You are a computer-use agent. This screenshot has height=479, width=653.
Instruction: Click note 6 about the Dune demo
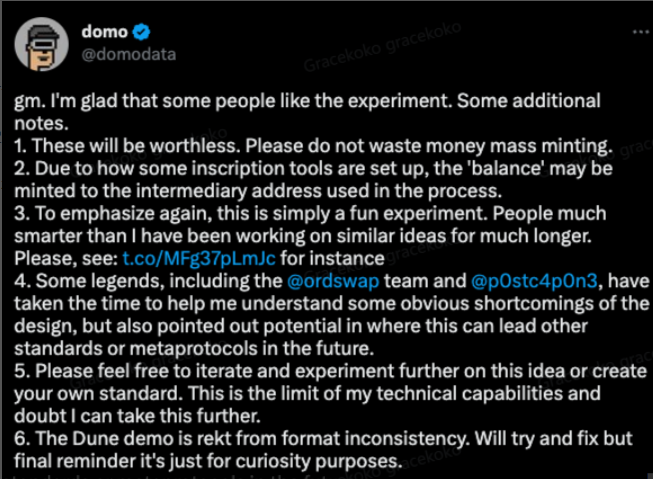point(323,450)
